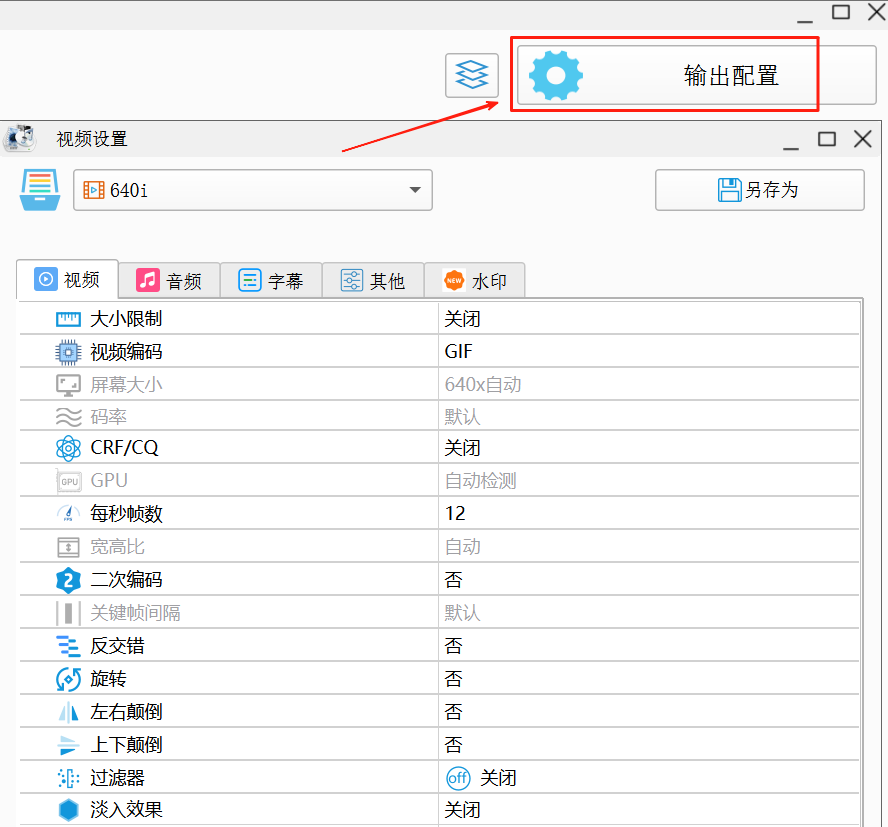
Task: Select the 大小限制 value 关闭
Action: 462,319
